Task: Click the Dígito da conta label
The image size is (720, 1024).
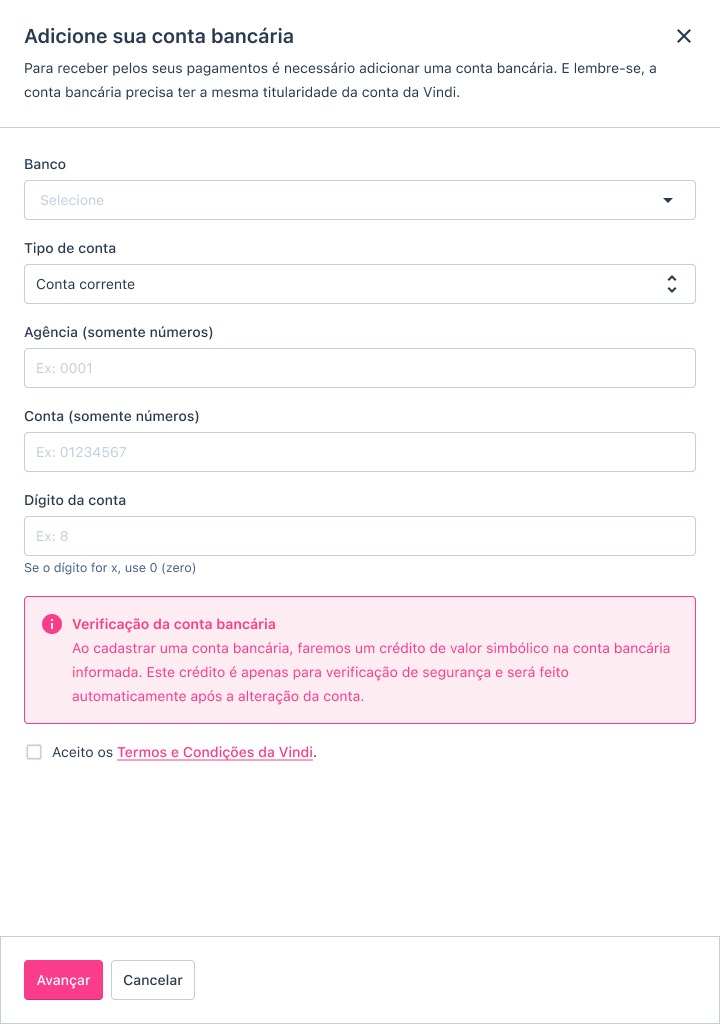Action: pyautogui.click(x=75, y=500)
